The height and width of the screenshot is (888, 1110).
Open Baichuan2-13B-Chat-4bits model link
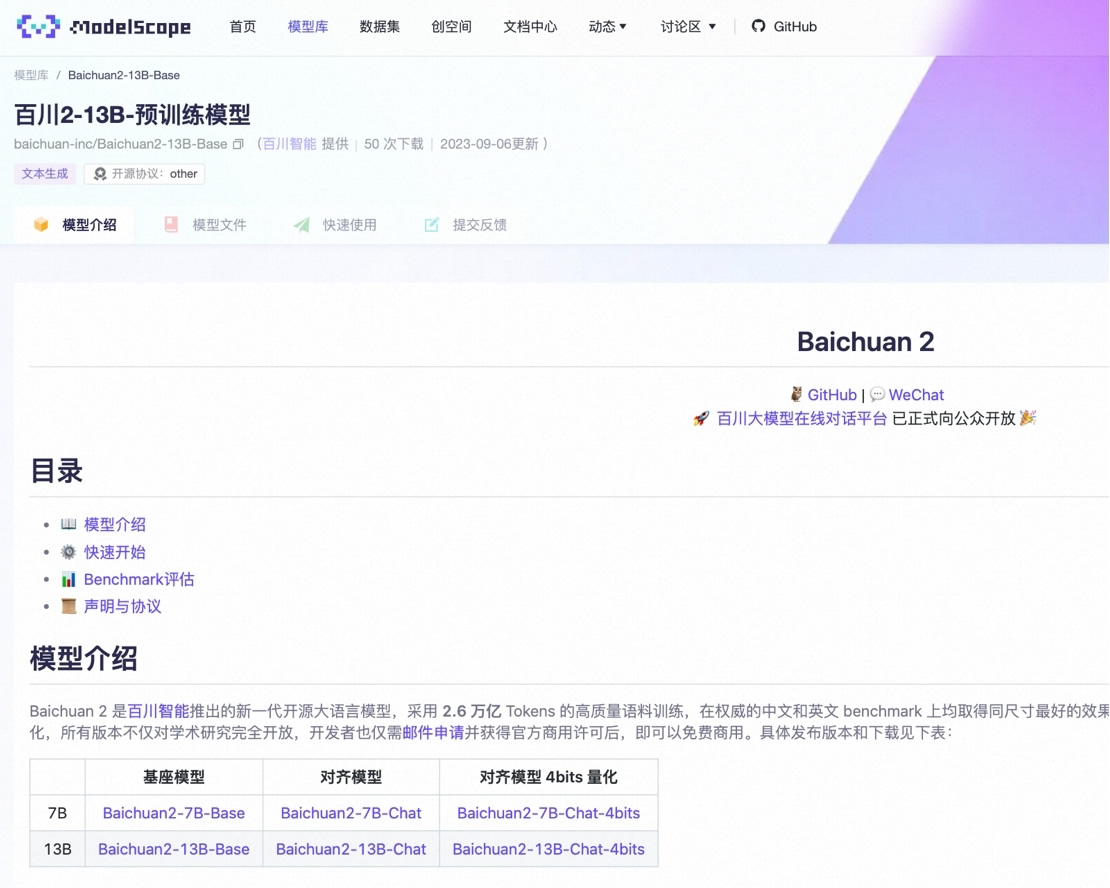[x=549, y=849]
